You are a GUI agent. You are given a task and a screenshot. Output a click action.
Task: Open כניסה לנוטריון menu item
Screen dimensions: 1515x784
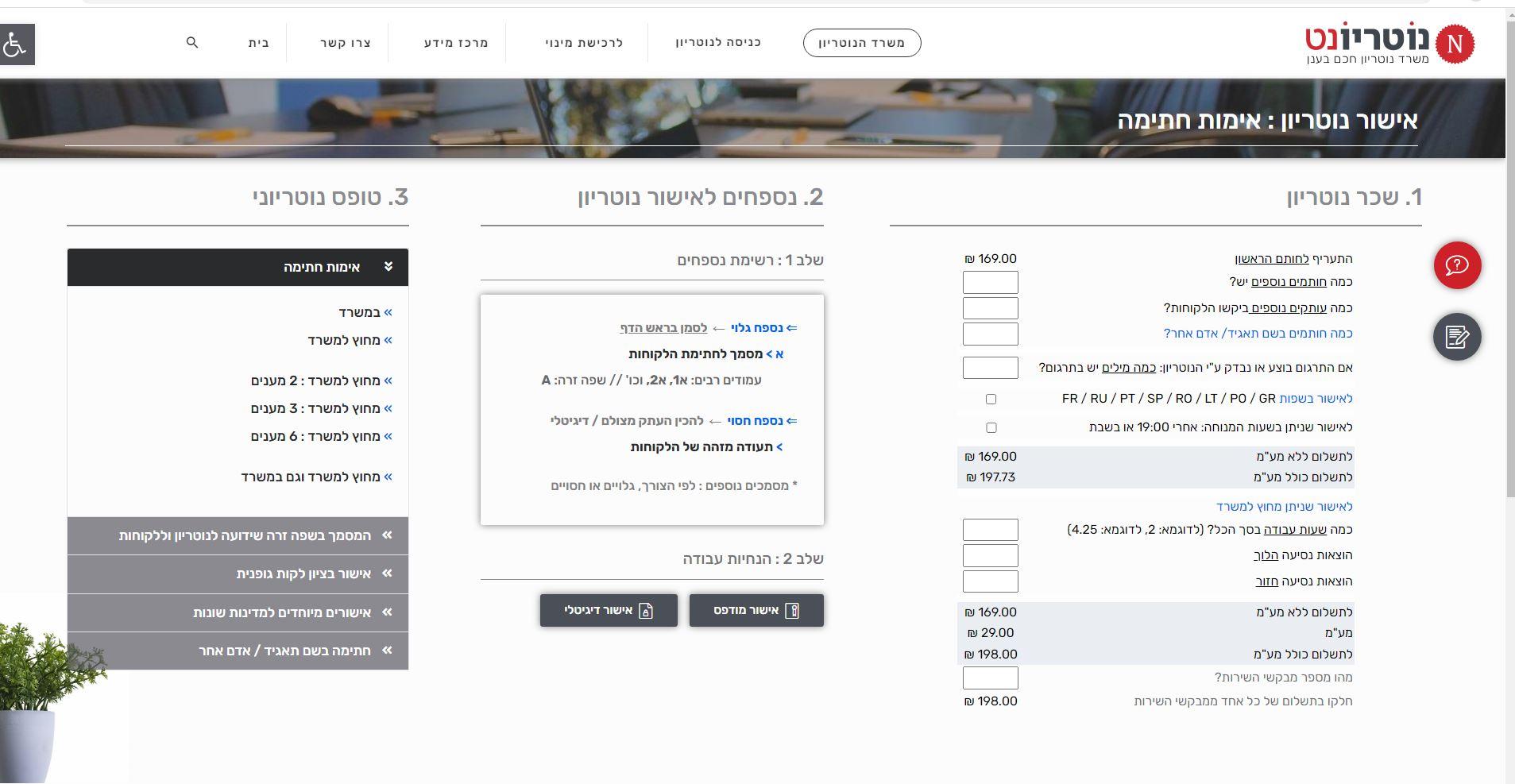(718, 42)
